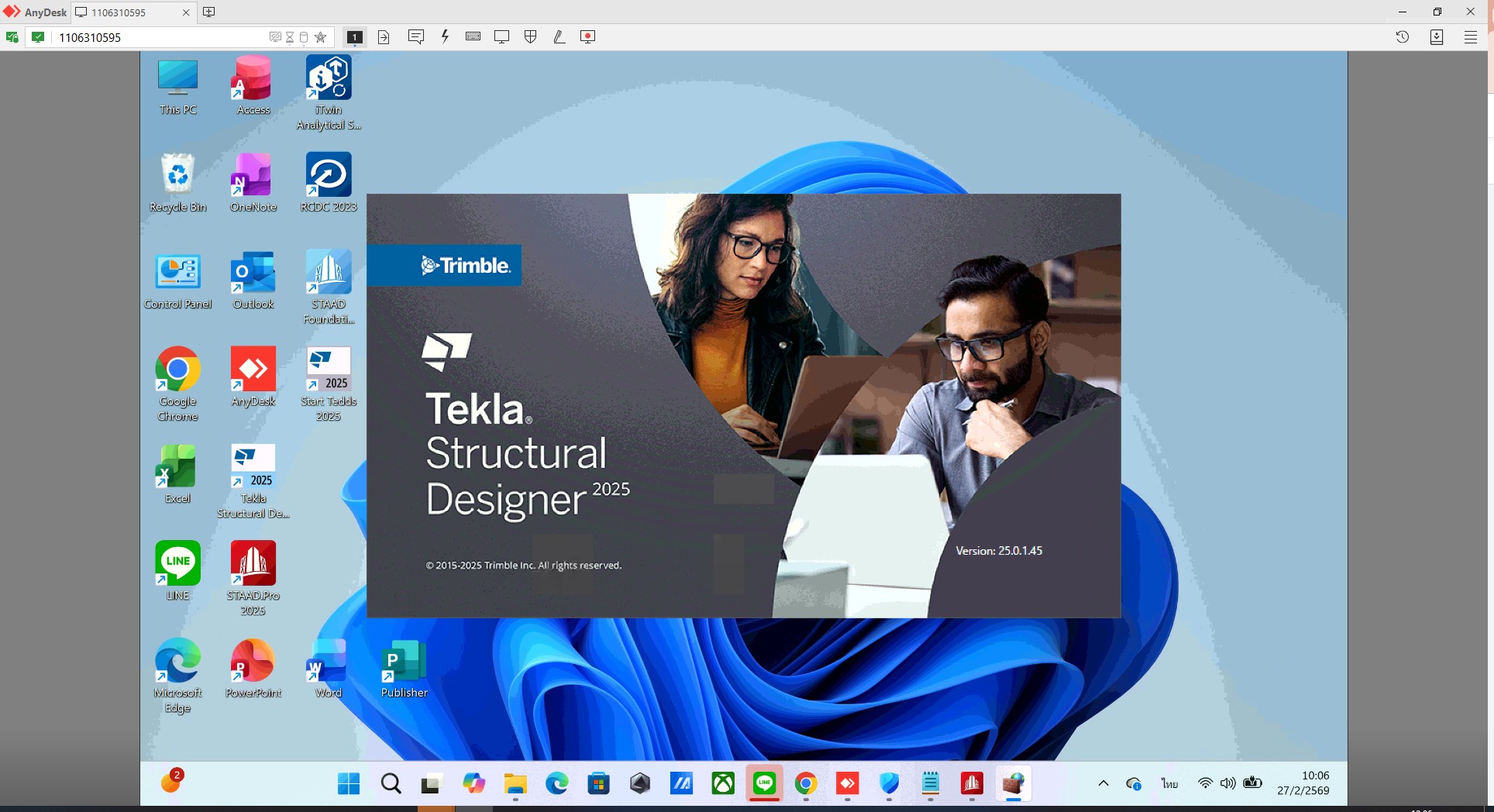Viewport: 1494px width, 812px height.
Task: Select the Excel desktop shortcut
Action: [178, 474]
